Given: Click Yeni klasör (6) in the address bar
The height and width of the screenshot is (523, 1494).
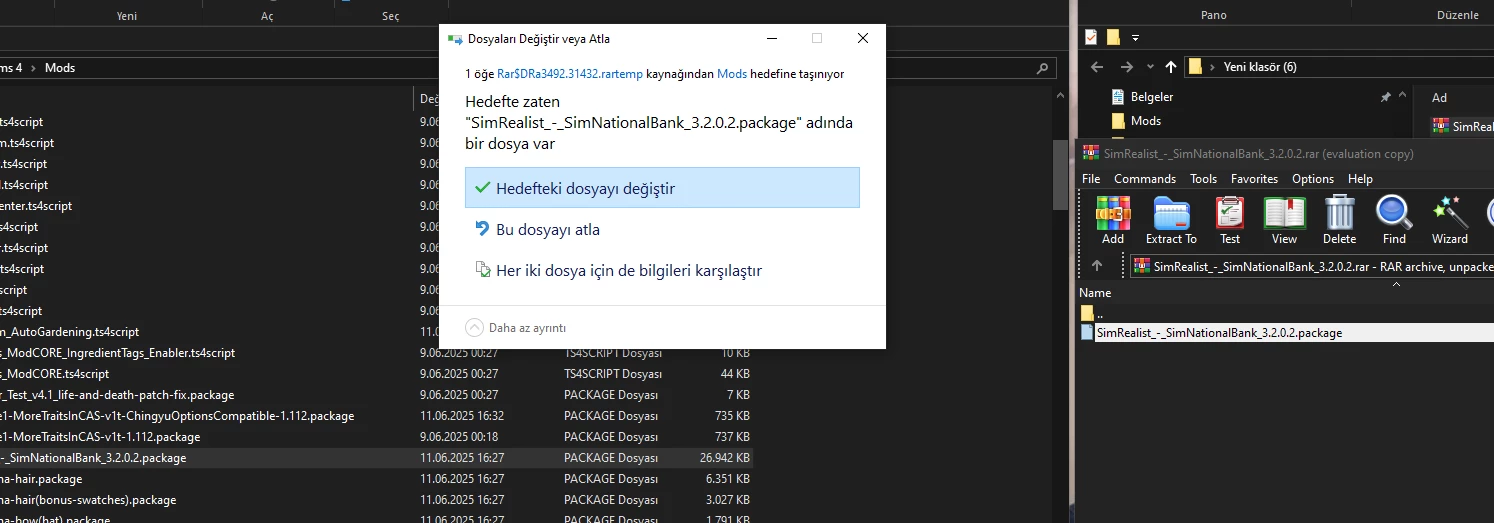Looking at the screenshot, I should pyautogui.click(x=1260, y=67).
